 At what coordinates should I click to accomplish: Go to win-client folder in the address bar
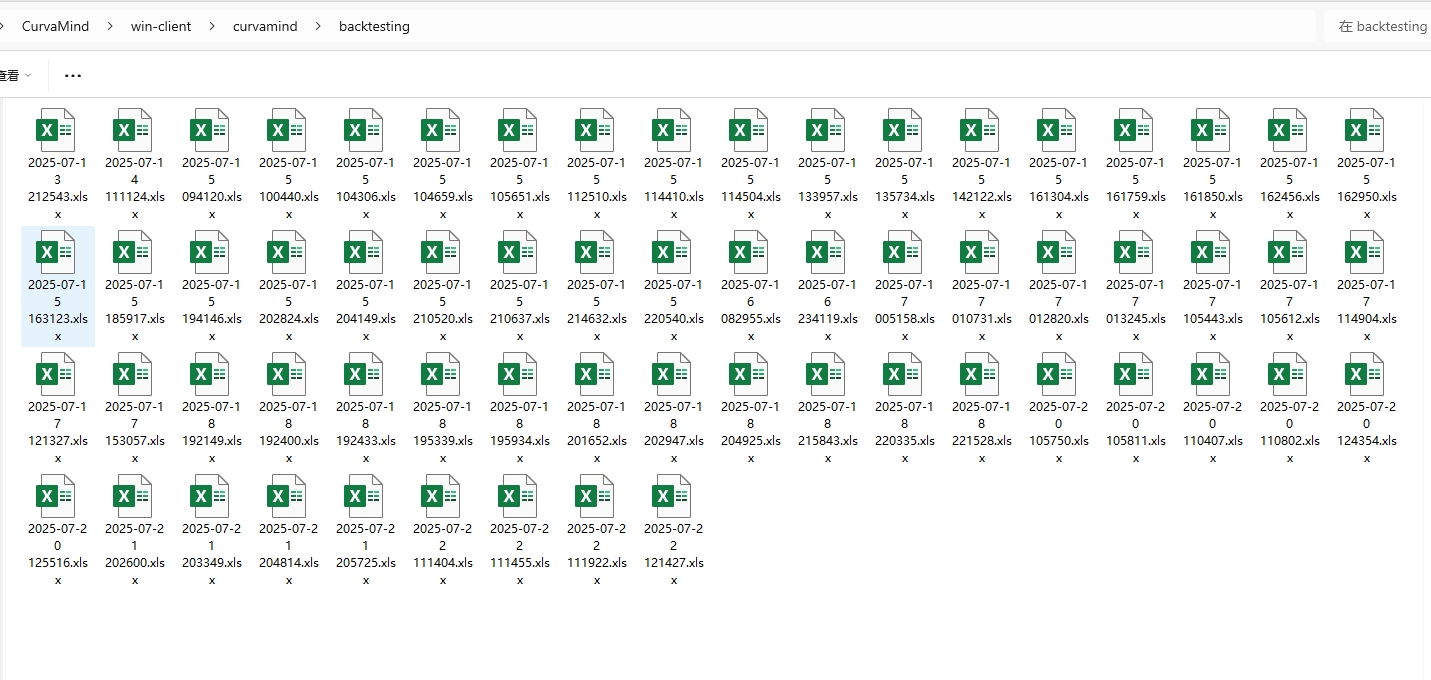click(161, 27)
